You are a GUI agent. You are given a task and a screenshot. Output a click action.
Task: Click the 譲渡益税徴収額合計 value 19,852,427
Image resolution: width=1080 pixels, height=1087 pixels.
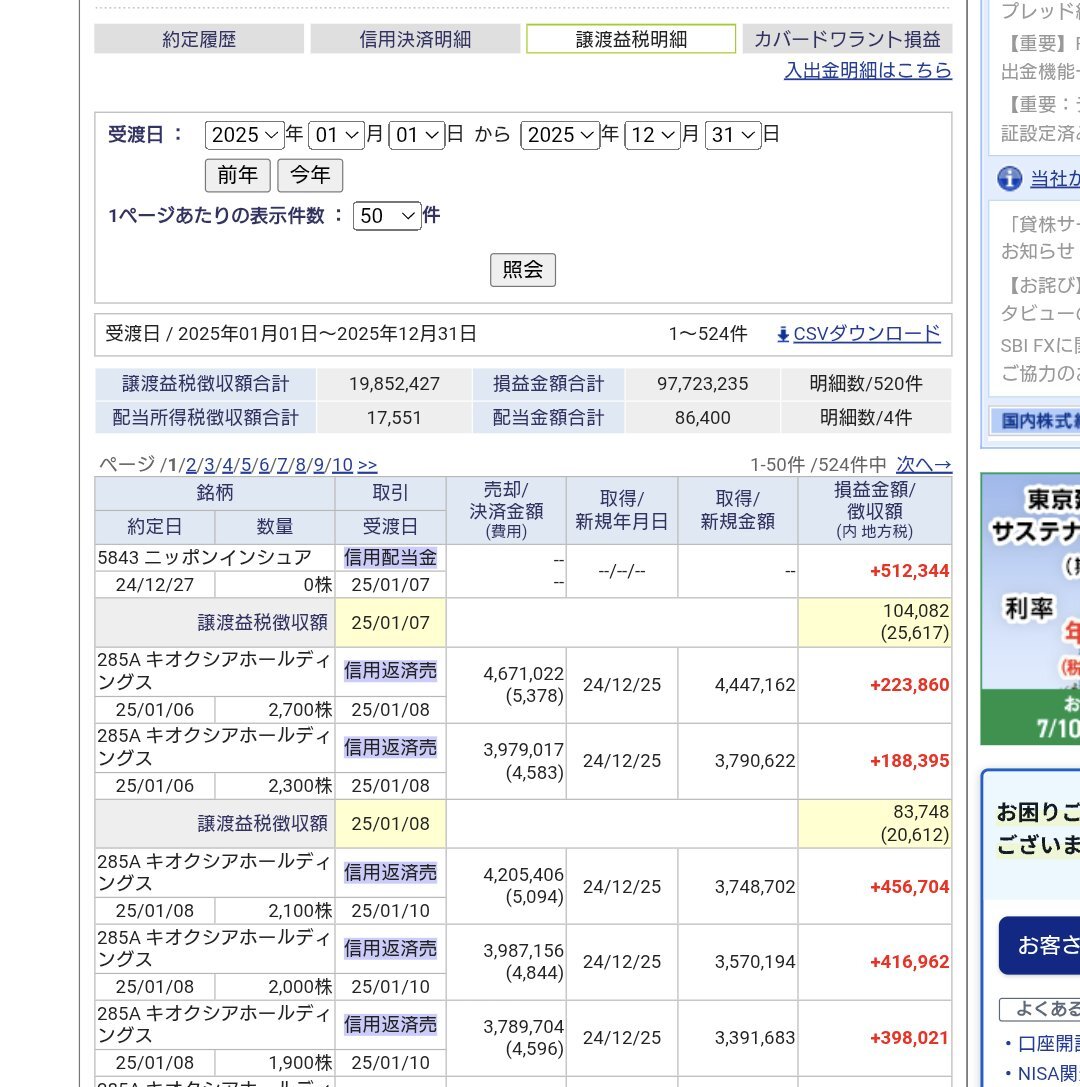[394, 384]
